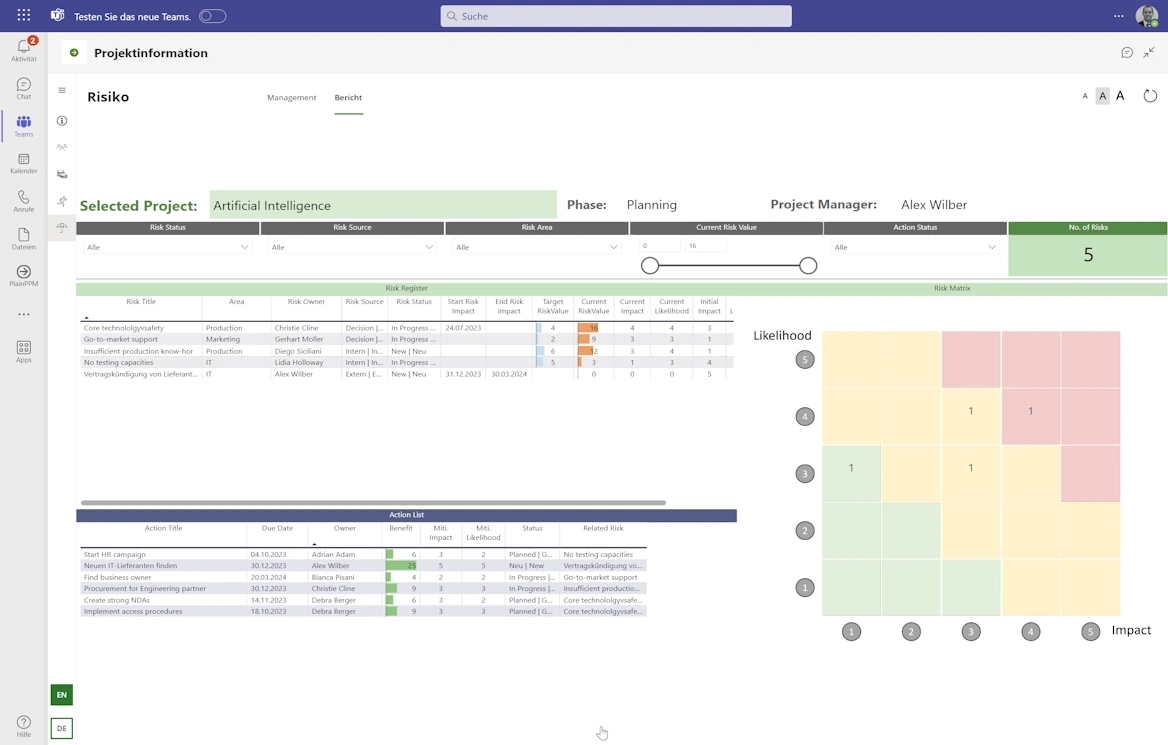
Task: Click the hamburger menu icon beside Risiko
Action: coord(62,91)
